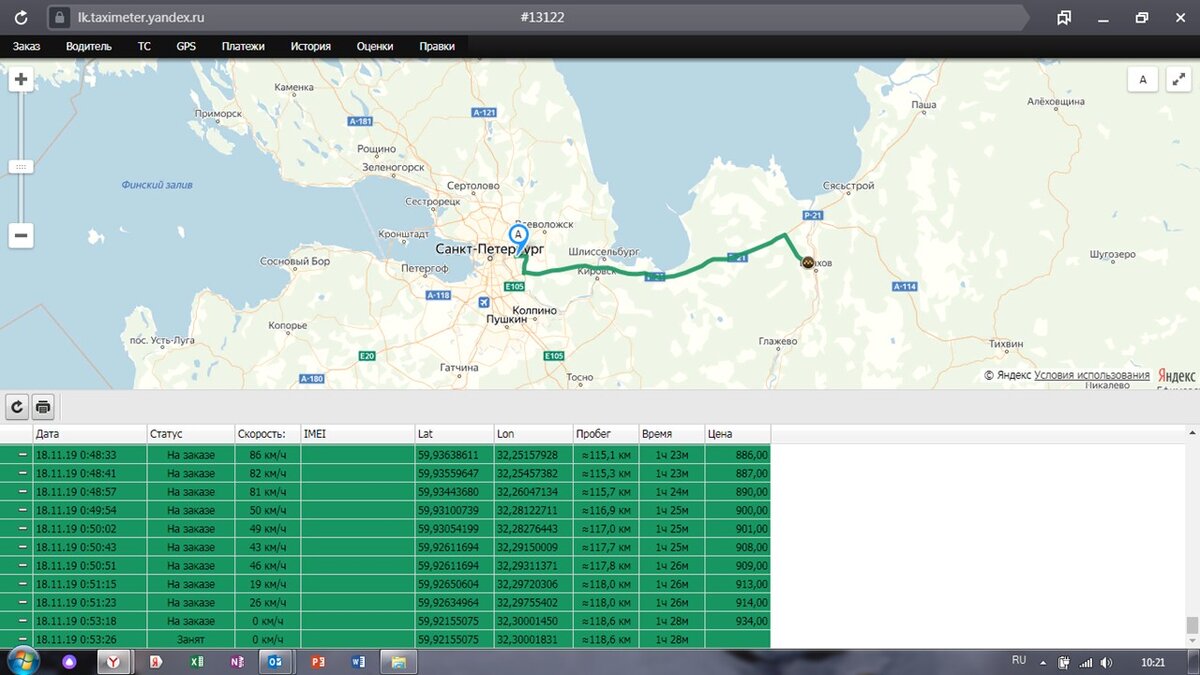
Task: Open Excel from the taskbar
Action: [198, 662]
